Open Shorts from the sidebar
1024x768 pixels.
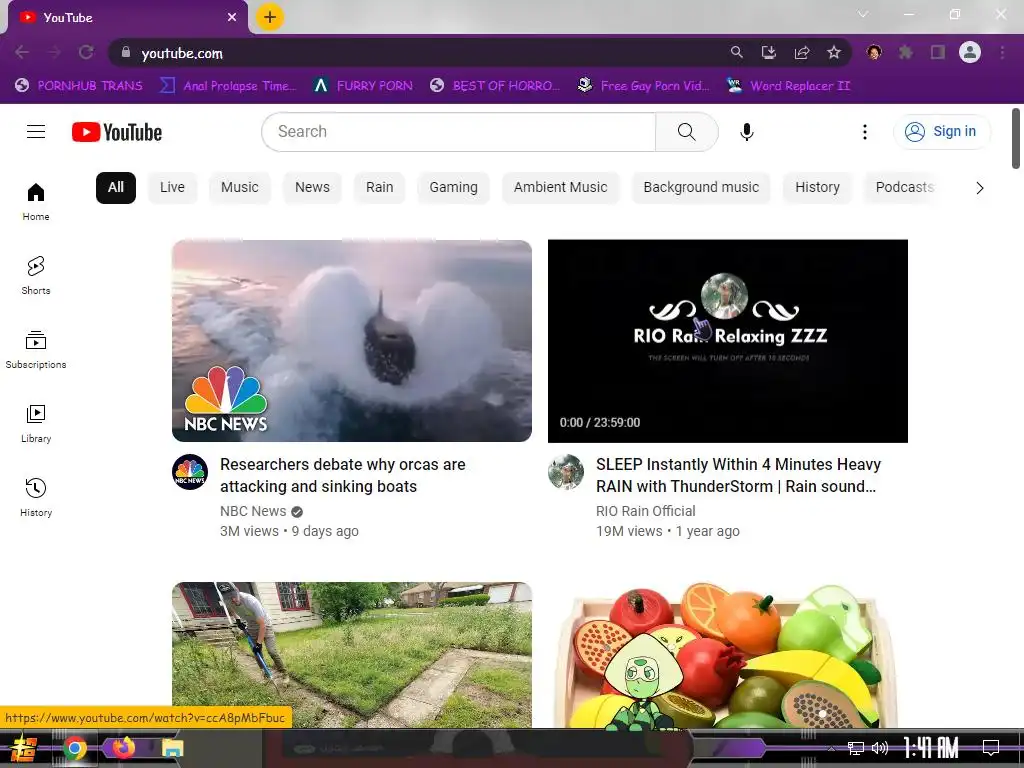coord(36,276)
